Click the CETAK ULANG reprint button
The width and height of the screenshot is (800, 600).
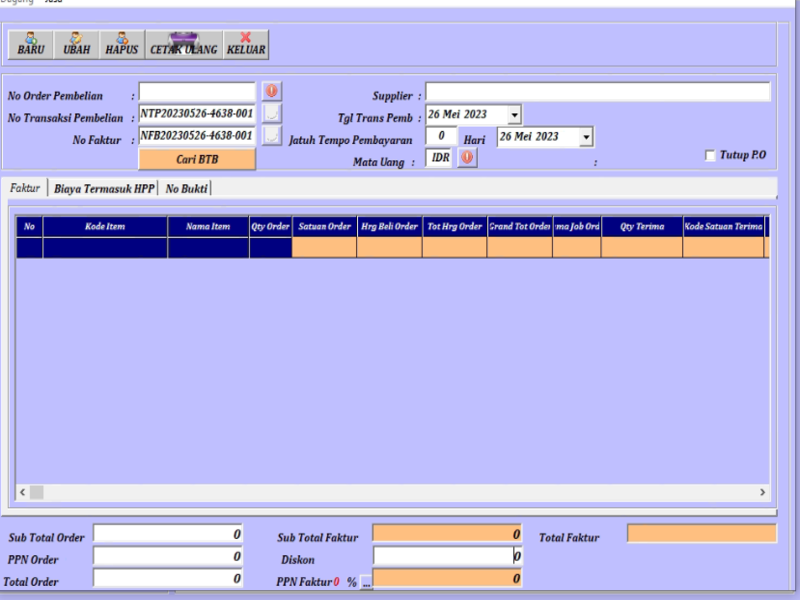pos(184,45)
